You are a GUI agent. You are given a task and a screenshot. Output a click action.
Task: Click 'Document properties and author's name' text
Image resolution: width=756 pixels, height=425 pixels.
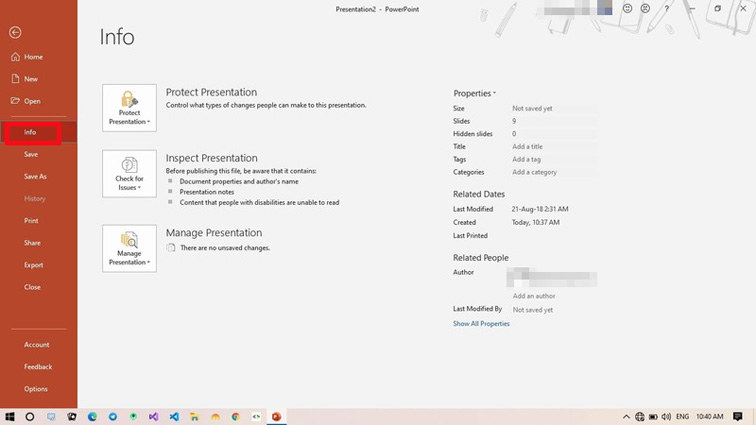239,181
